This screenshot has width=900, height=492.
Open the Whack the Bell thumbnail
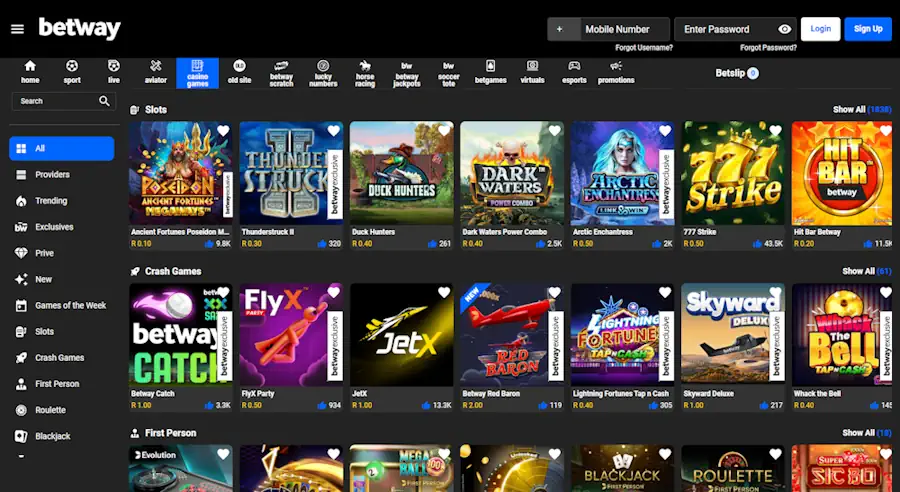tap(841, 335)
